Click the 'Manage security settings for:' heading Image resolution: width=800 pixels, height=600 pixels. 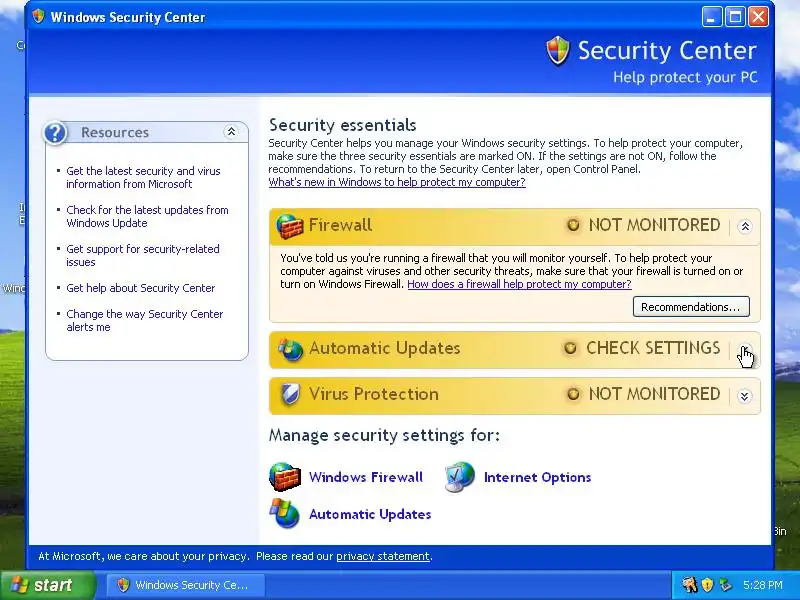tap(384, 435)
